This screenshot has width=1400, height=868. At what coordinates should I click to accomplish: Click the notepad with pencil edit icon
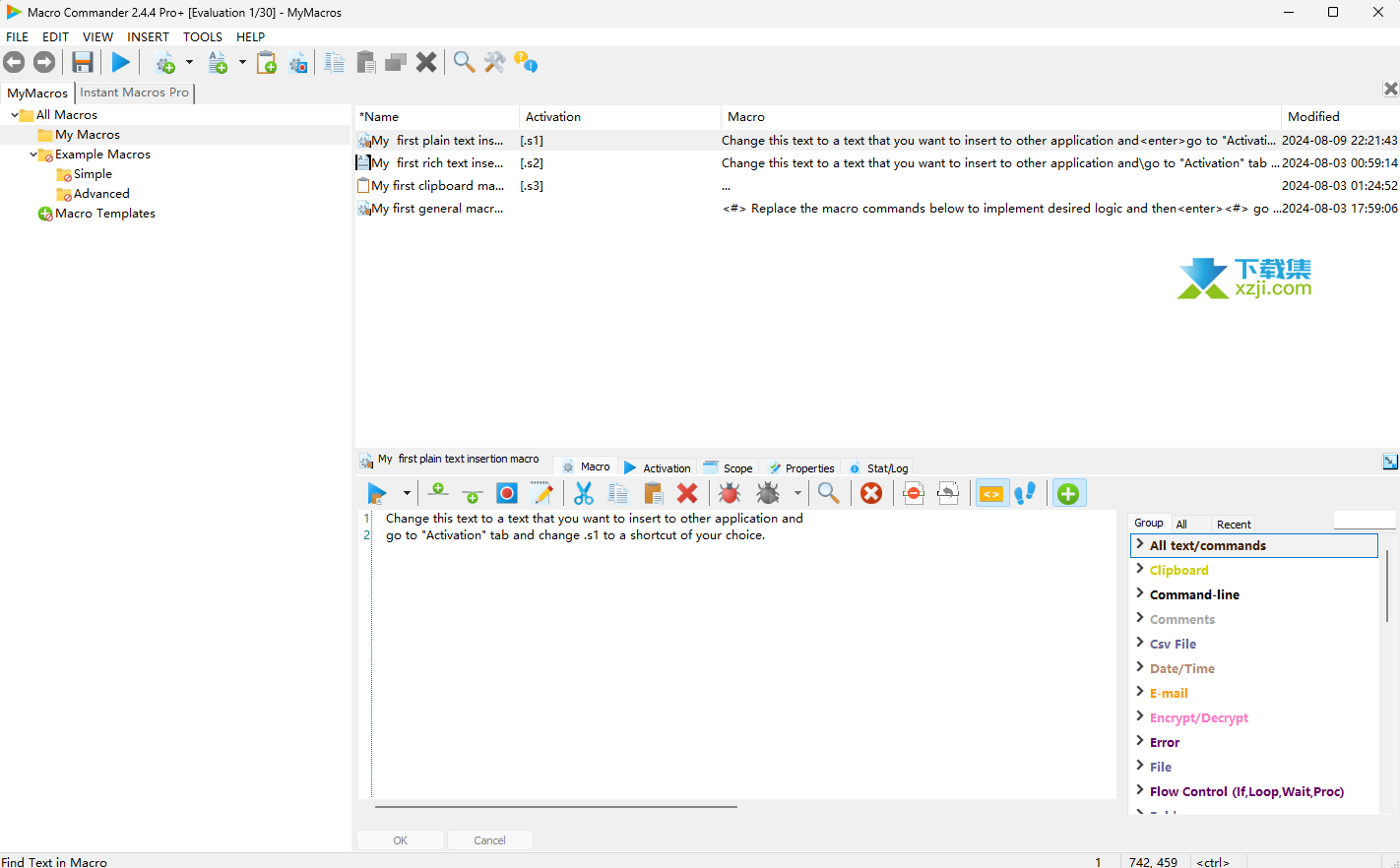(x=541, y=493)
